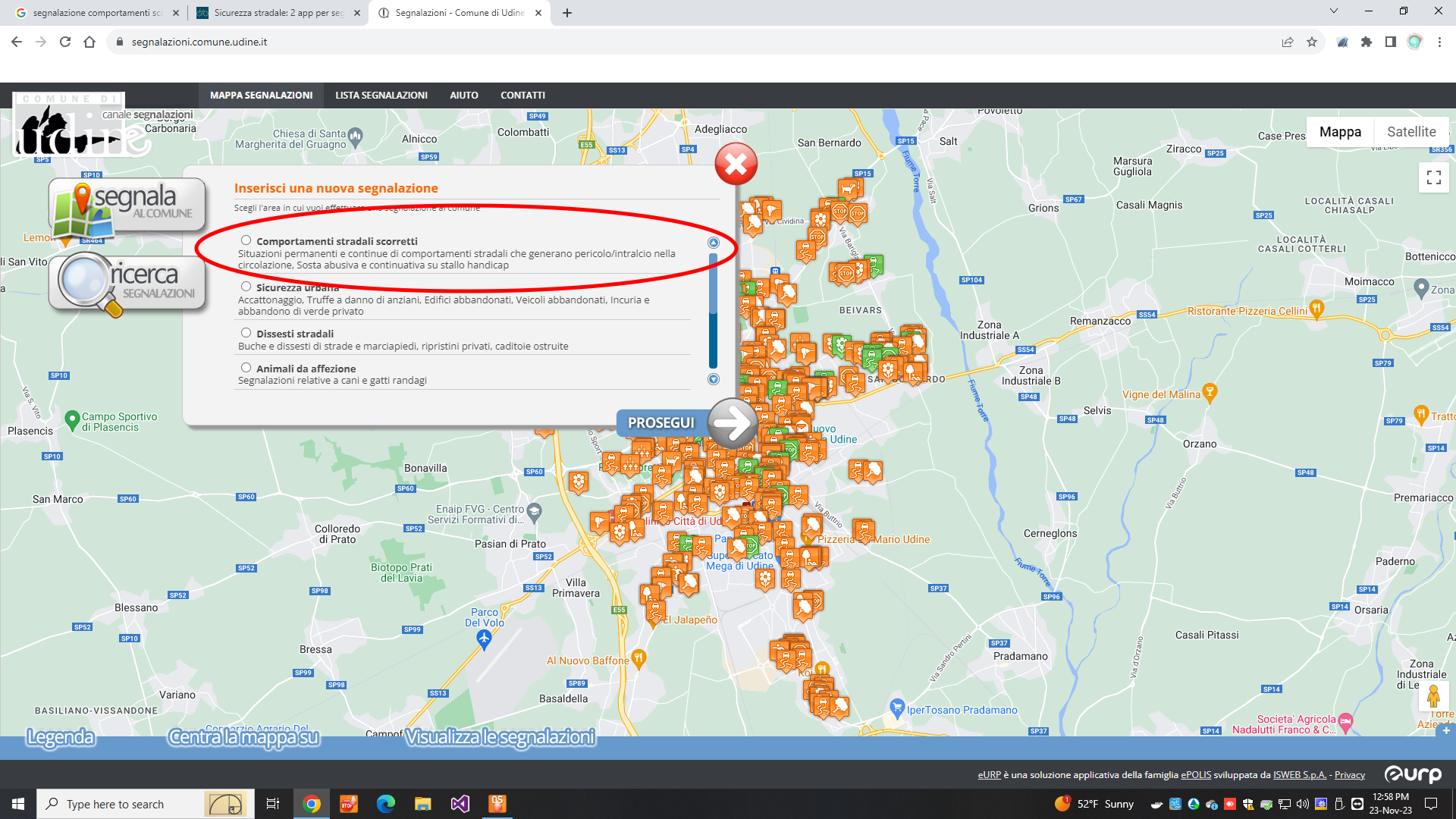1456x819 pixels.
Task: Click the Ristorante Pizzeria Cellini marker
Action: click(1316, 308)
